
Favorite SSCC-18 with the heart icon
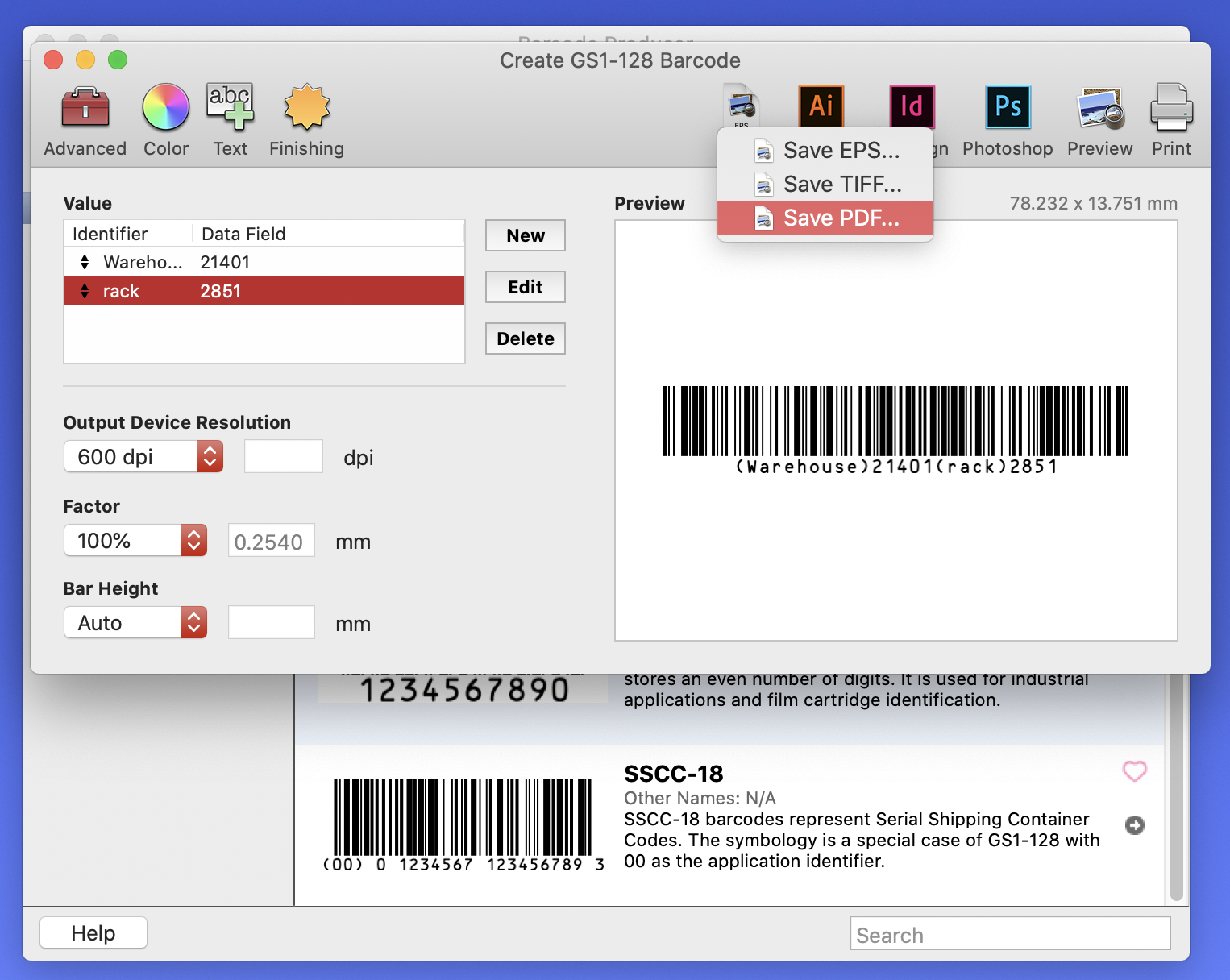tap(1135, 771)
